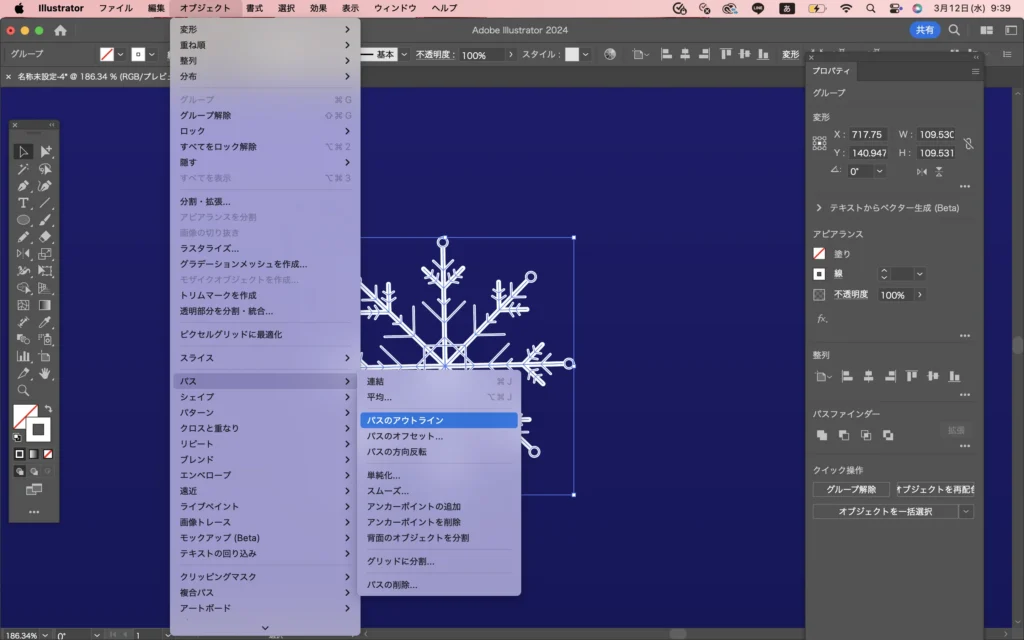Click the 共有 share button
Image resolution: width=1024 pixels, height=640 pixels.
(x=924, y=30)
